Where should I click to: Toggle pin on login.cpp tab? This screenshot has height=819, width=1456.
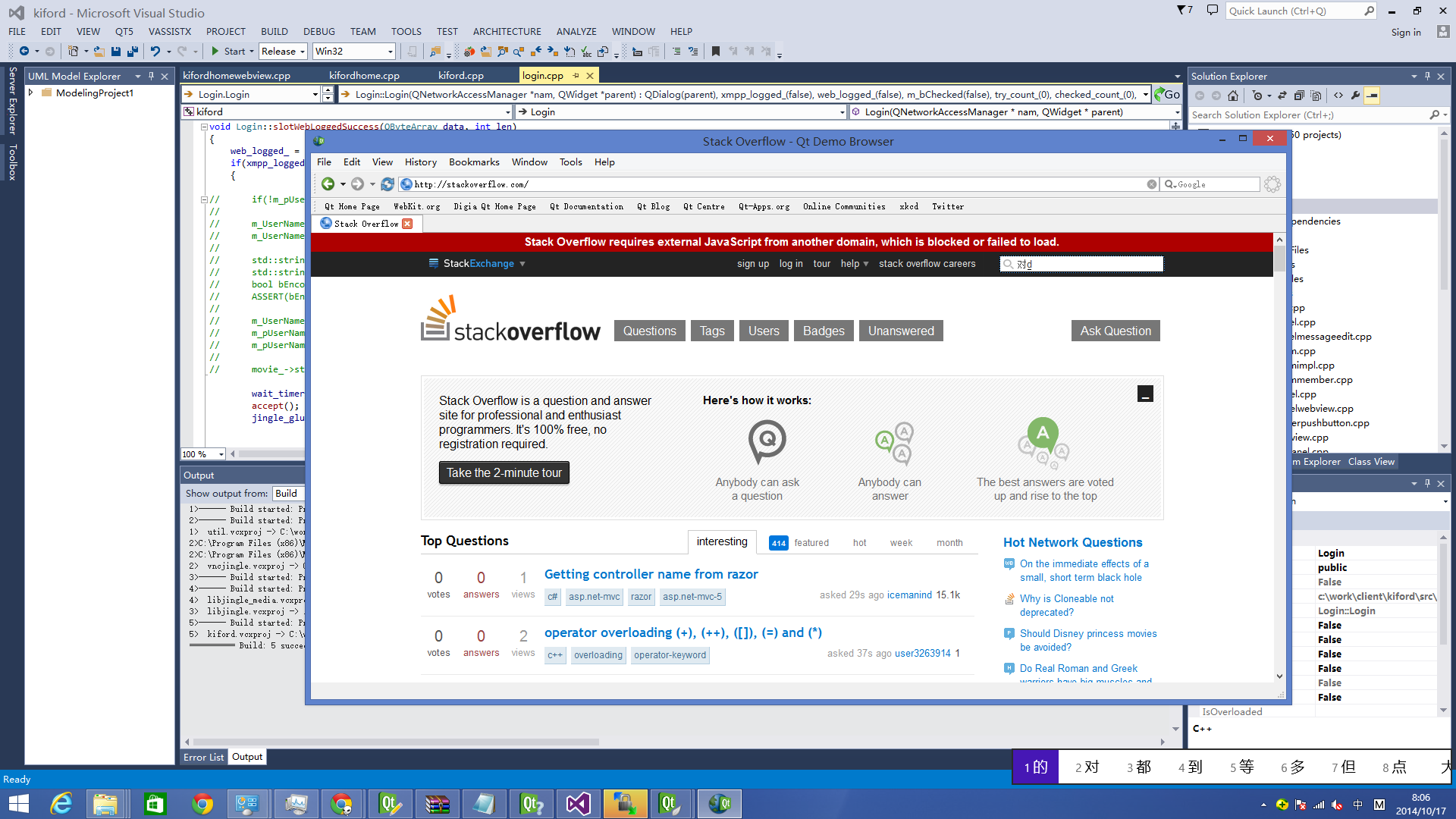click(576, 75)
